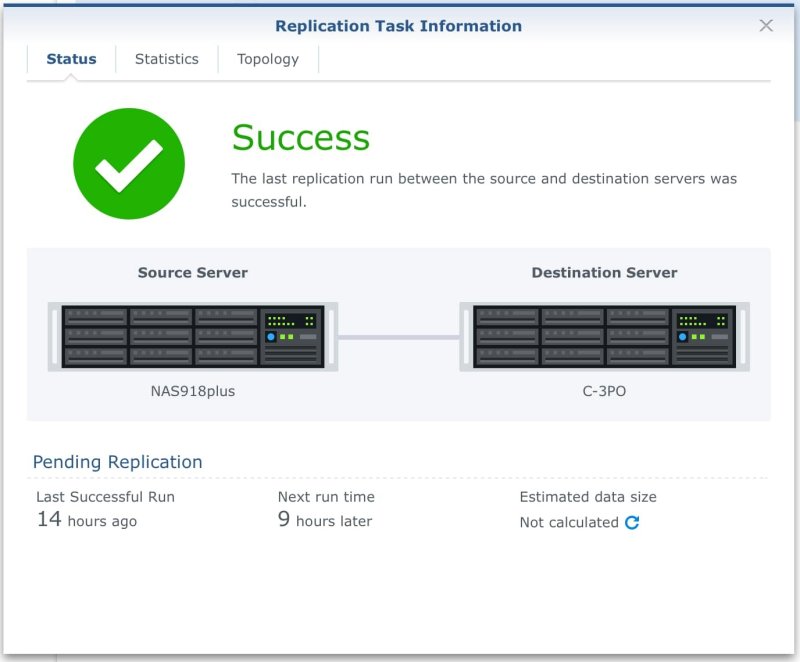Click the C-3PO server name

pos(604,391)
